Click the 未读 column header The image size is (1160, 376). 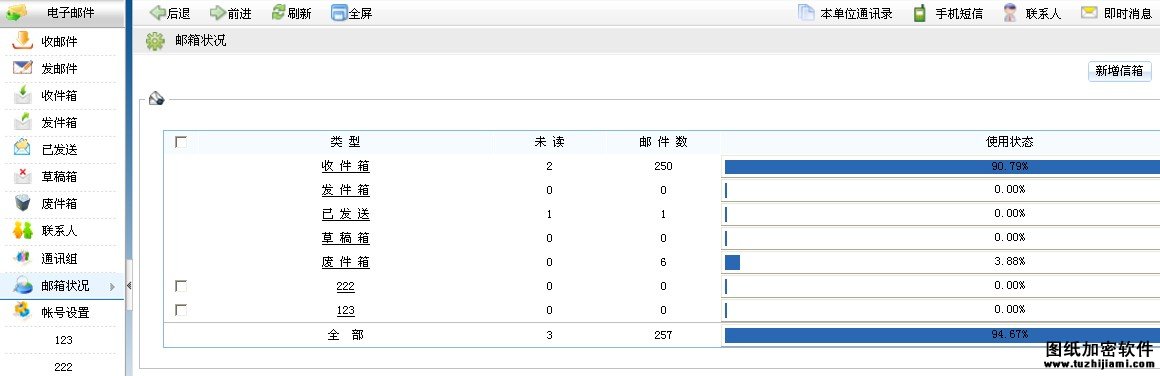[x=549, y=142]
